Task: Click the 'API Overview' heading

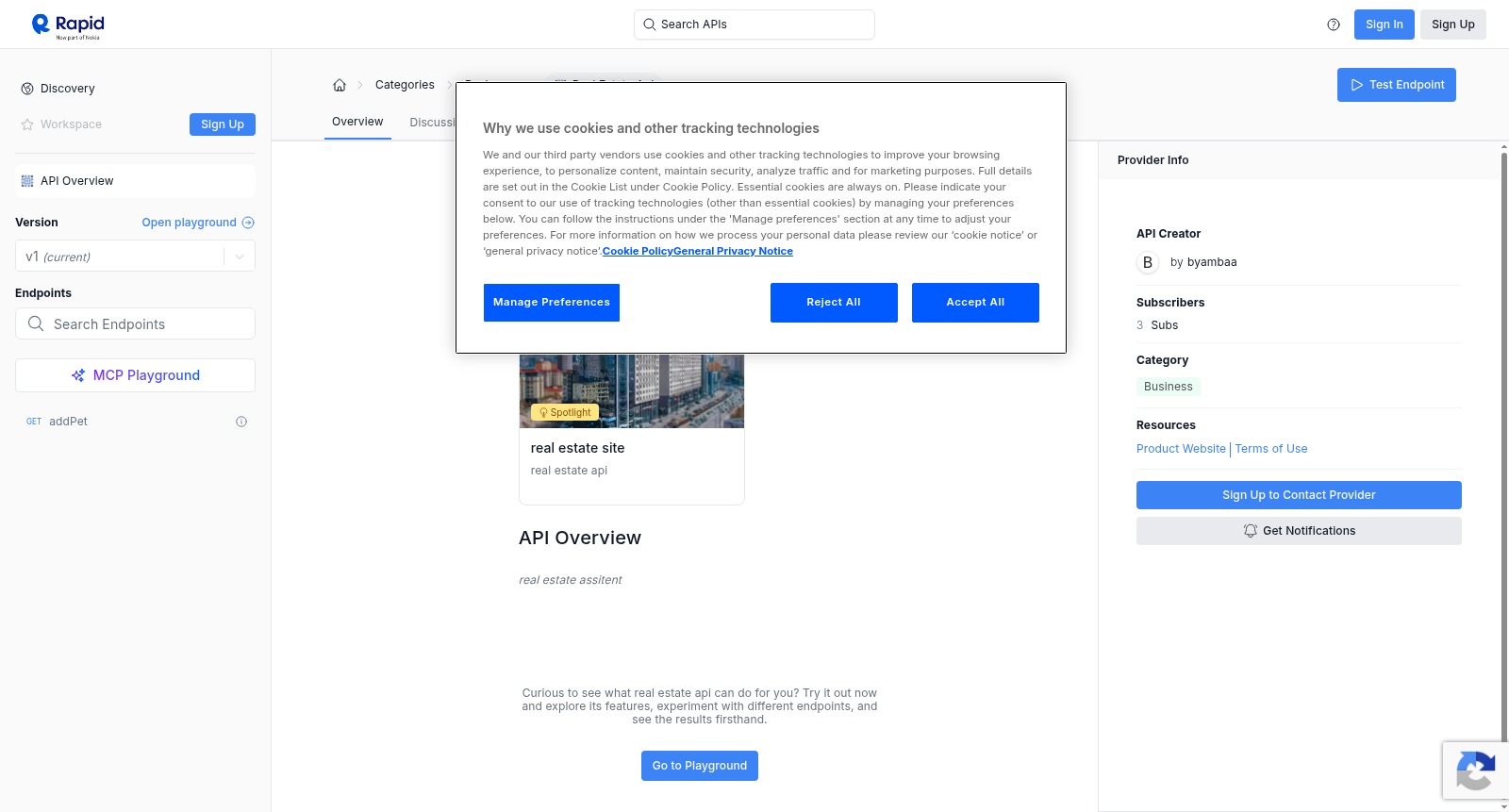Action: tap(580, 538)
